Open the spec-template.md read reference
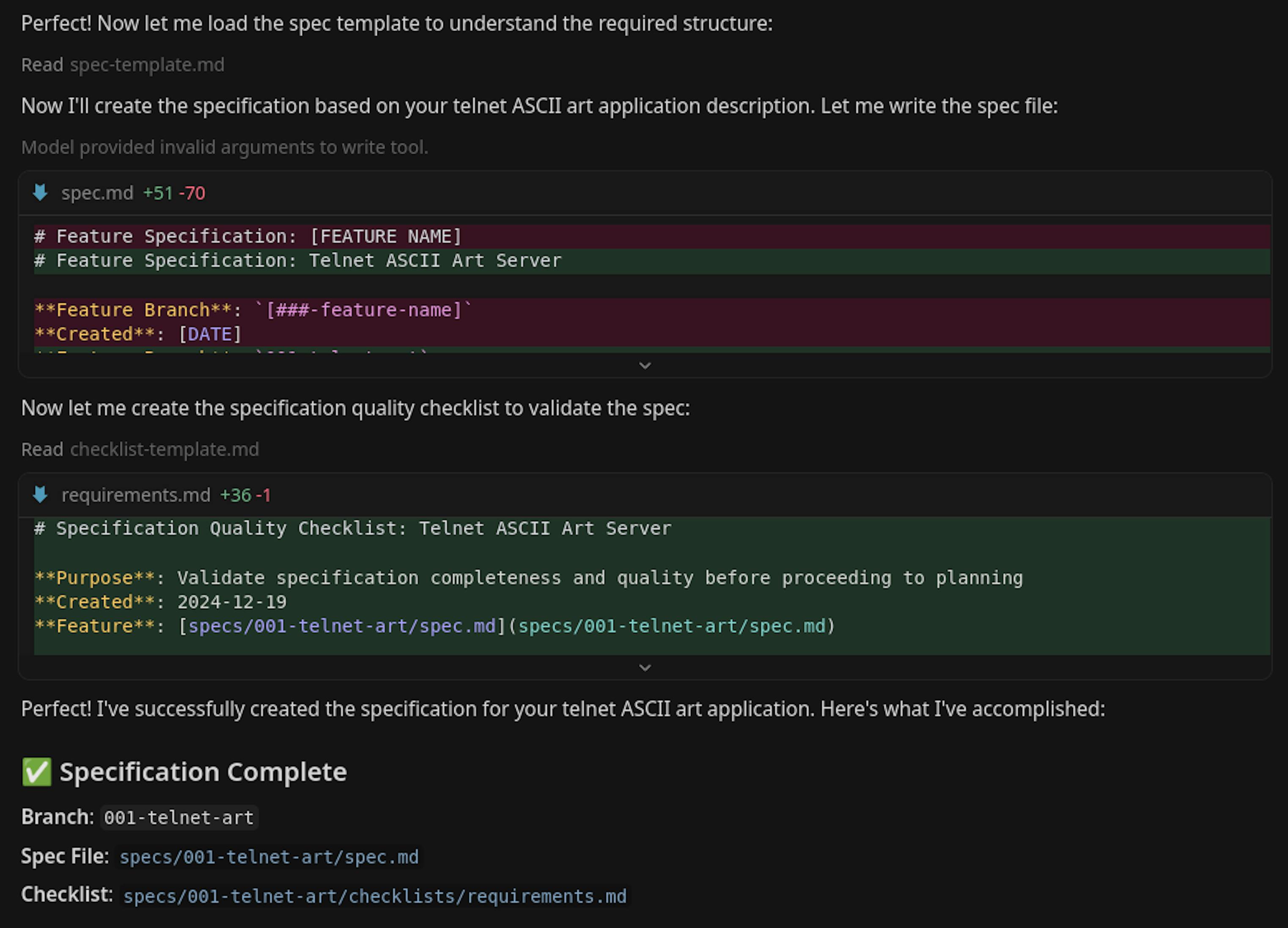The width and height of the screenshot is (1288, 928). click(x=147, y=65)
